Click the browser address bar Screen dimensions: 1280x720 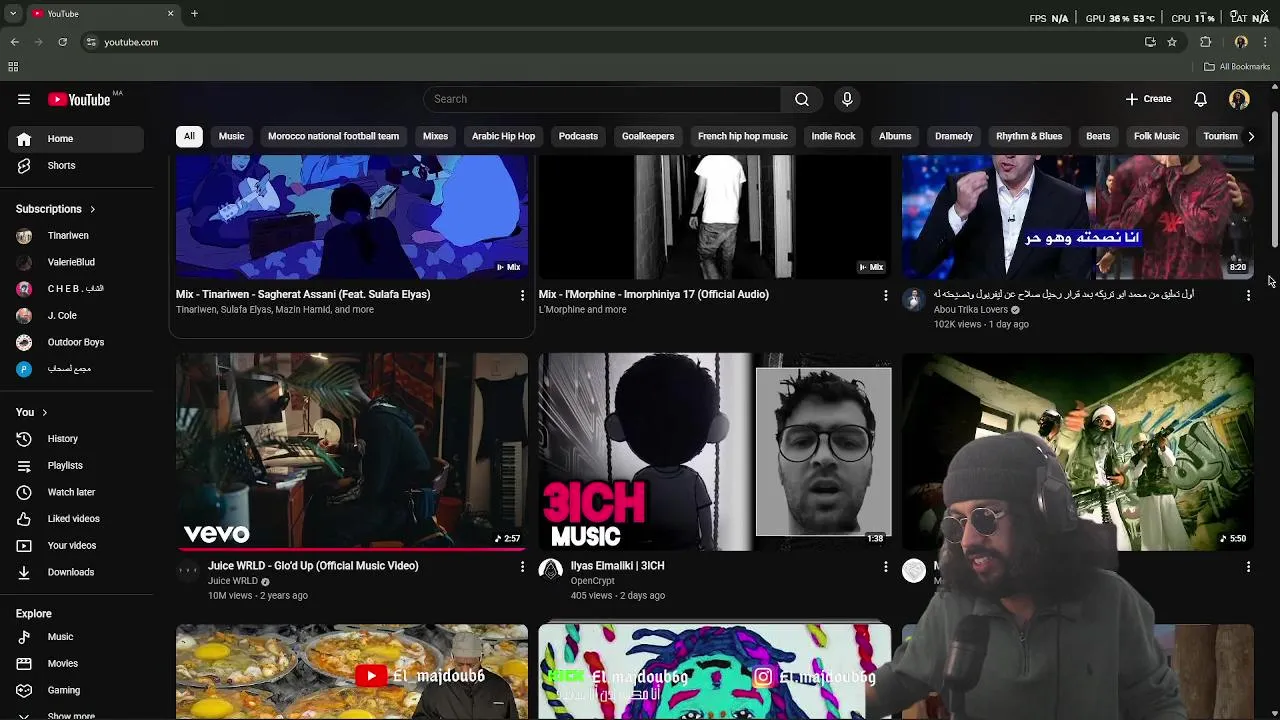610,42
